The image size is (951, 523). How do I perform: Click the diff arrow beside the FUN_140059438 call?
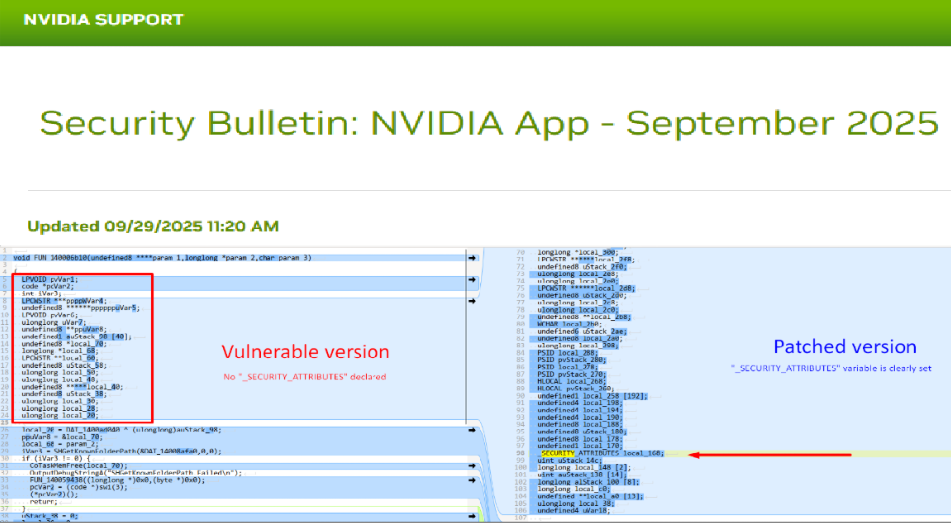(472, 480)
